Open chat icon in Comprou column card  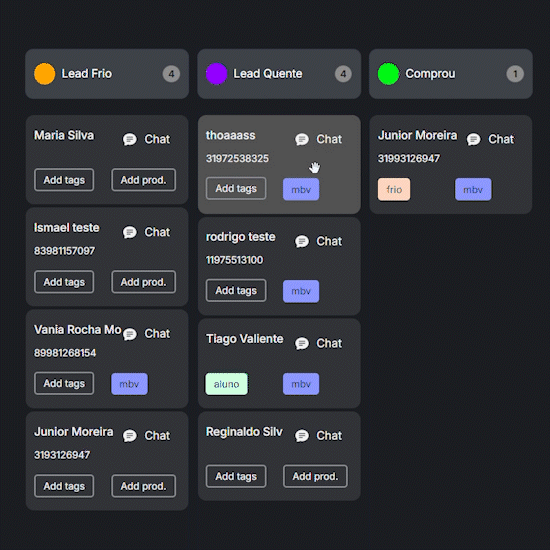tap(473, 139)
